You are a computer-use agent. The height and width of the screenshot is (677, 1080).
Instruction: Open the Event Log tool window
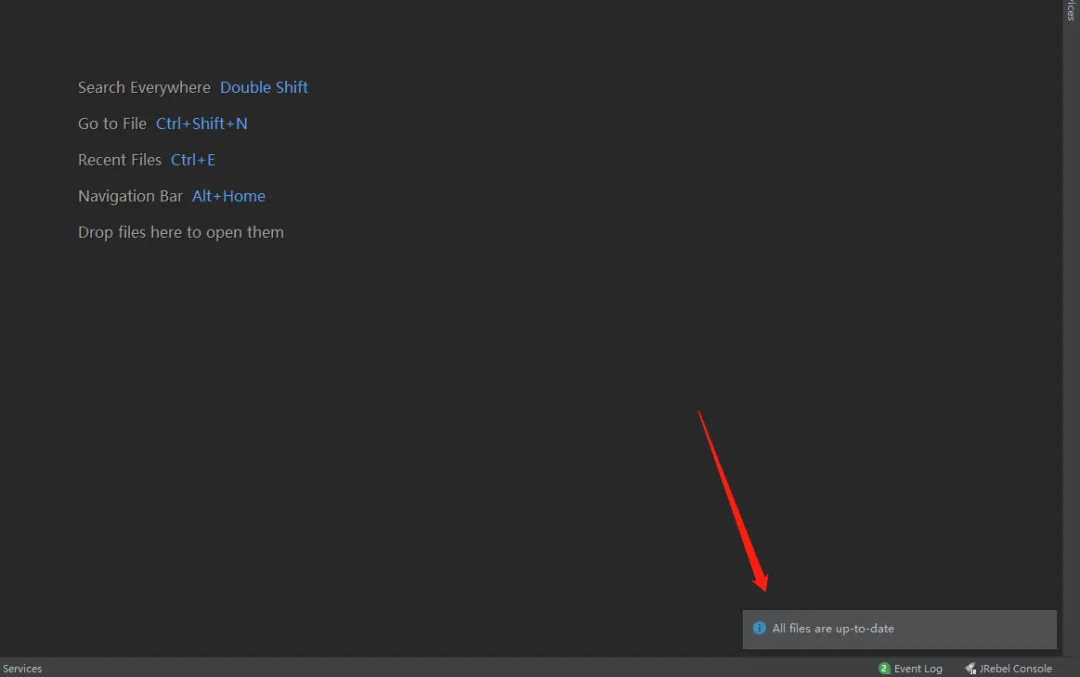[x=910, y=668]
